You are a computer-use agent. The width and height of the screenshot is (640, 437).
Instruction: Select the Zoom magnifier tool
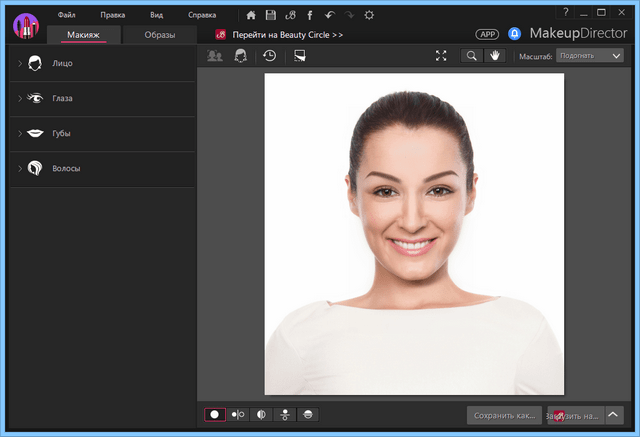pos(470,56)
